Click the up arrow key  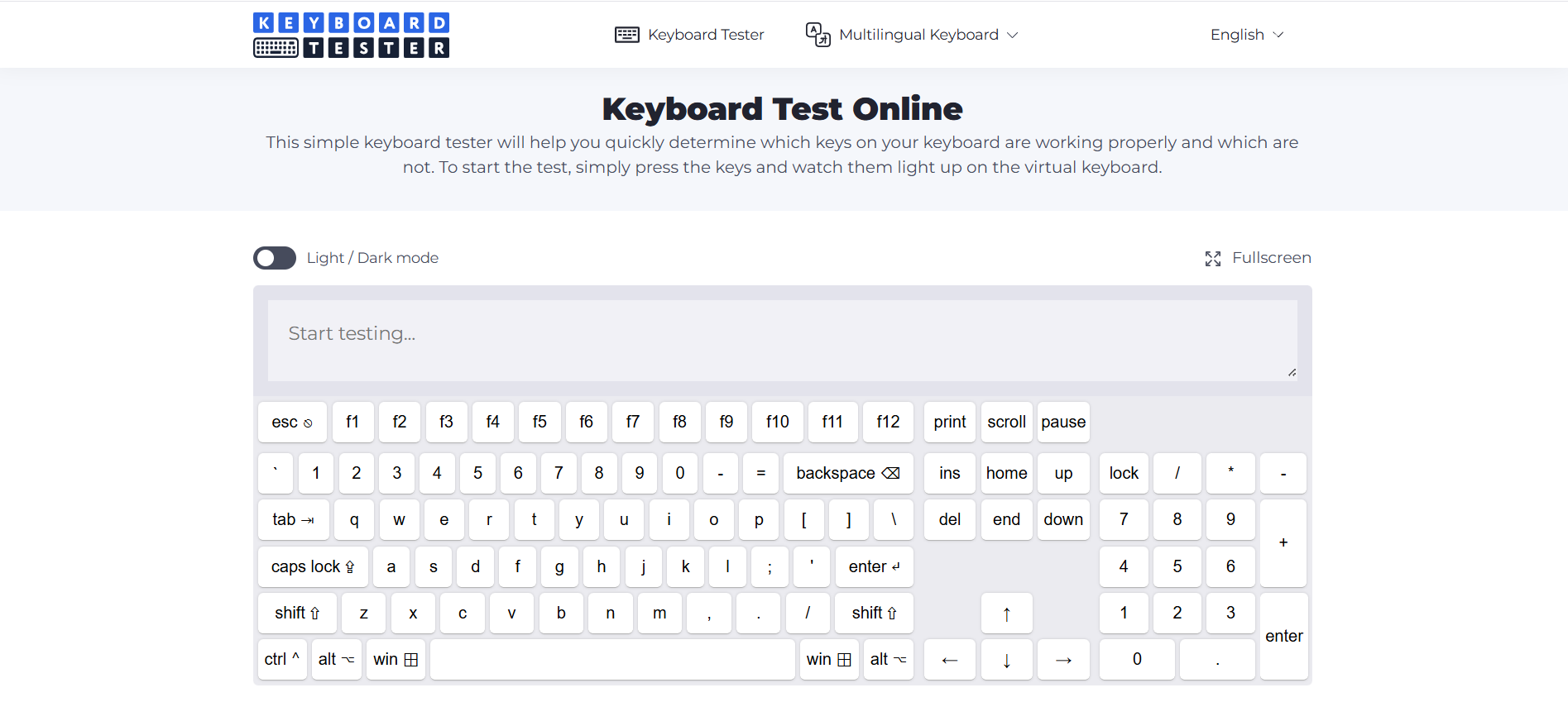coord(1007,613)
